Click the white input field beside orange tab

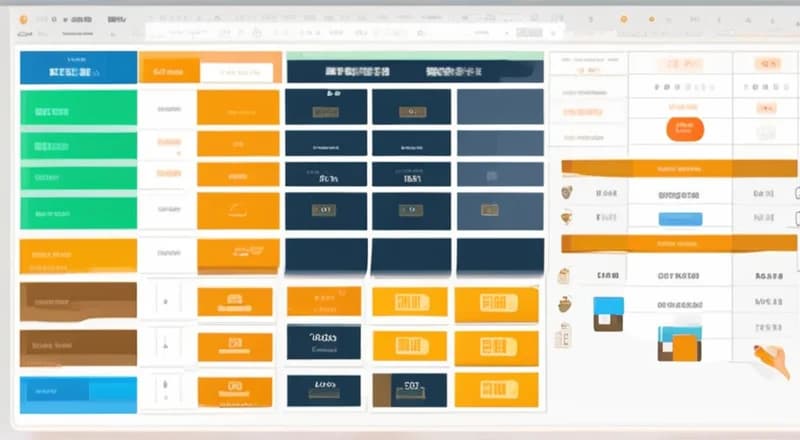240,72
